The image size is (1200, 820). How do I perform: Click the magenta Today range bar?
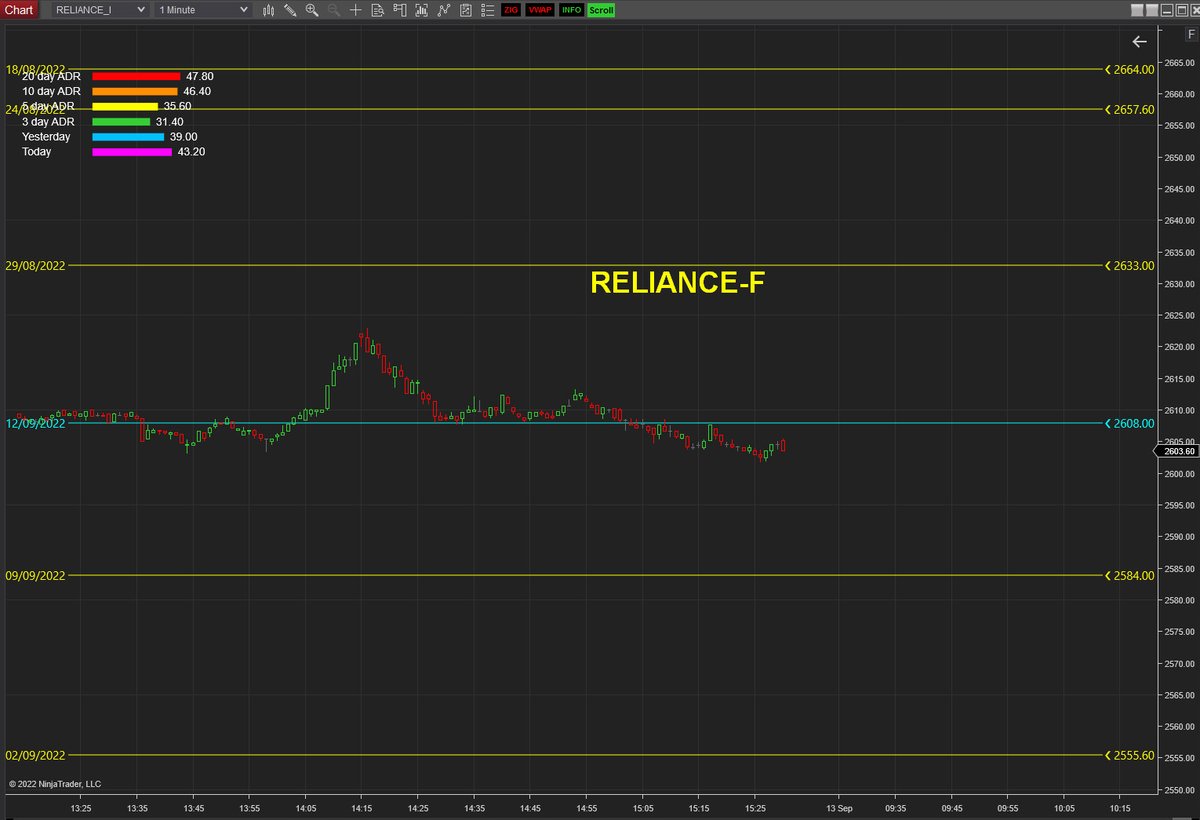(132, 152)
